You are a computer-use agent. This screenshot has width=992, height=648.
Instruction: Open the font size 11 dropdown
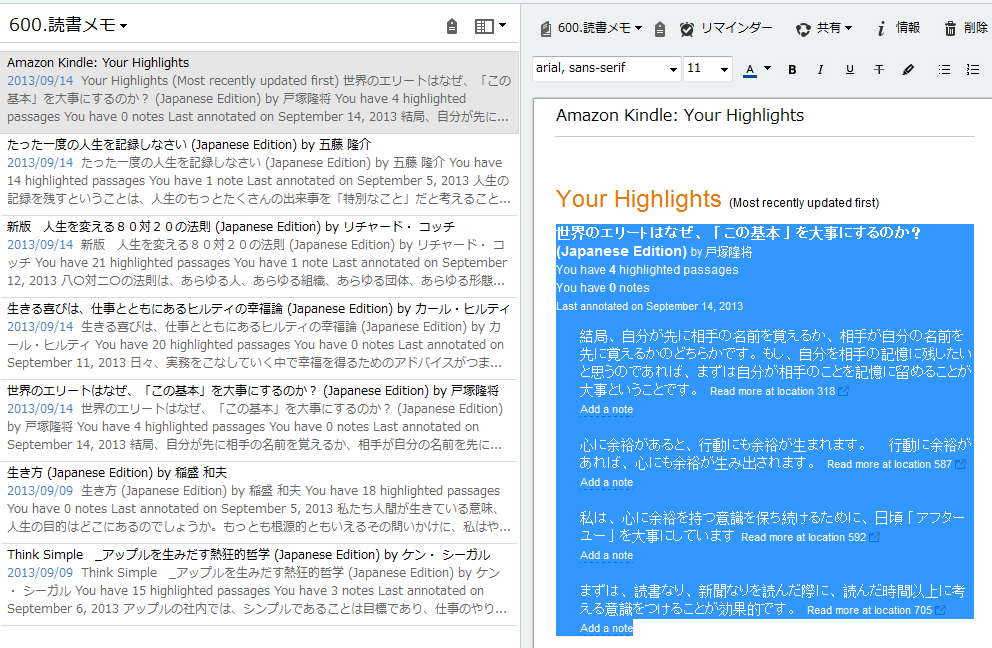(x=707, y=68)
